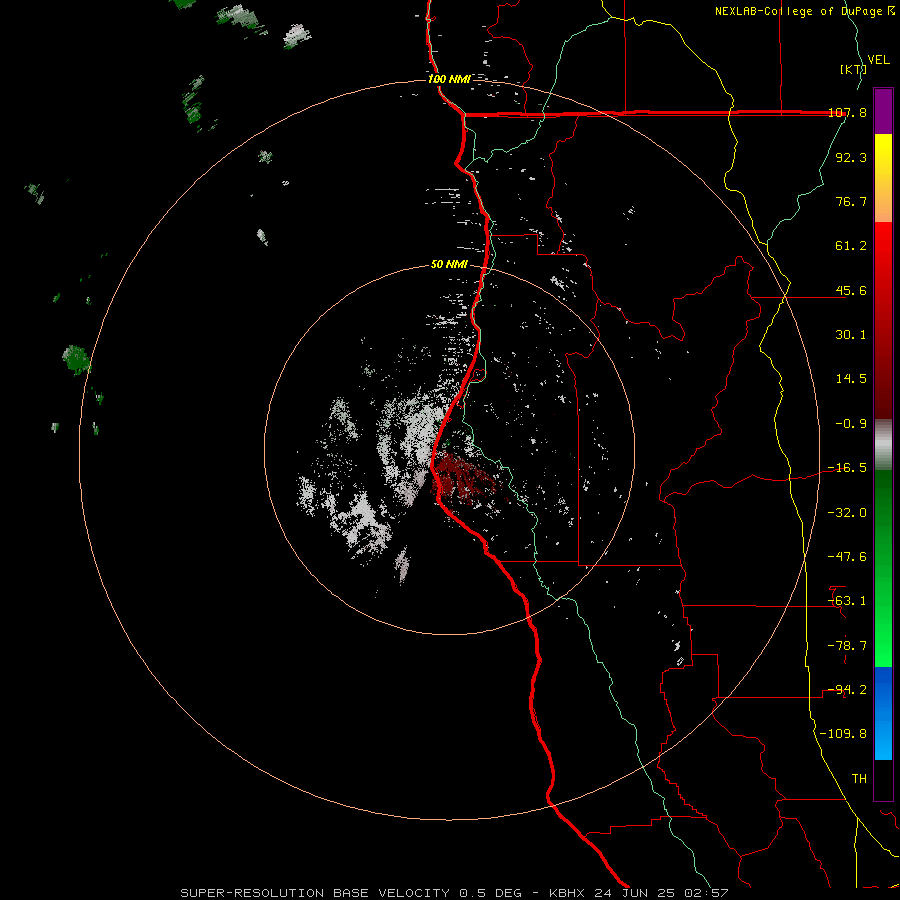Click the -78.7 velocity scale value

[847, 646]
